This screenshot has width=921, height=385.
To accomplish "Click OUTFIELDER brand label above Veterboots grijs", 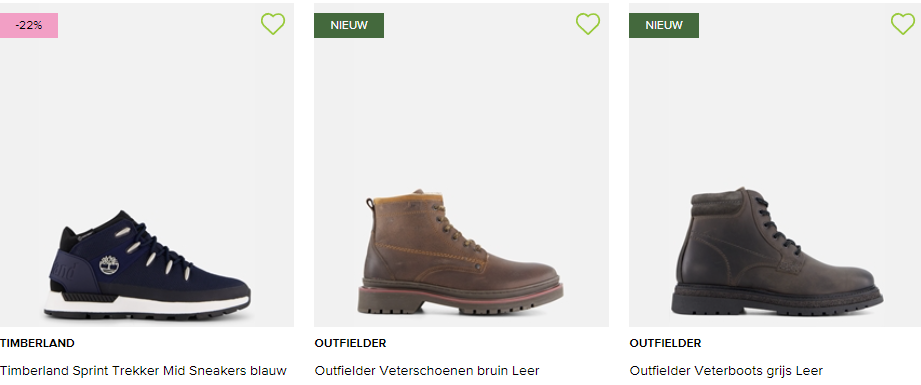I will tap(665, 343).
